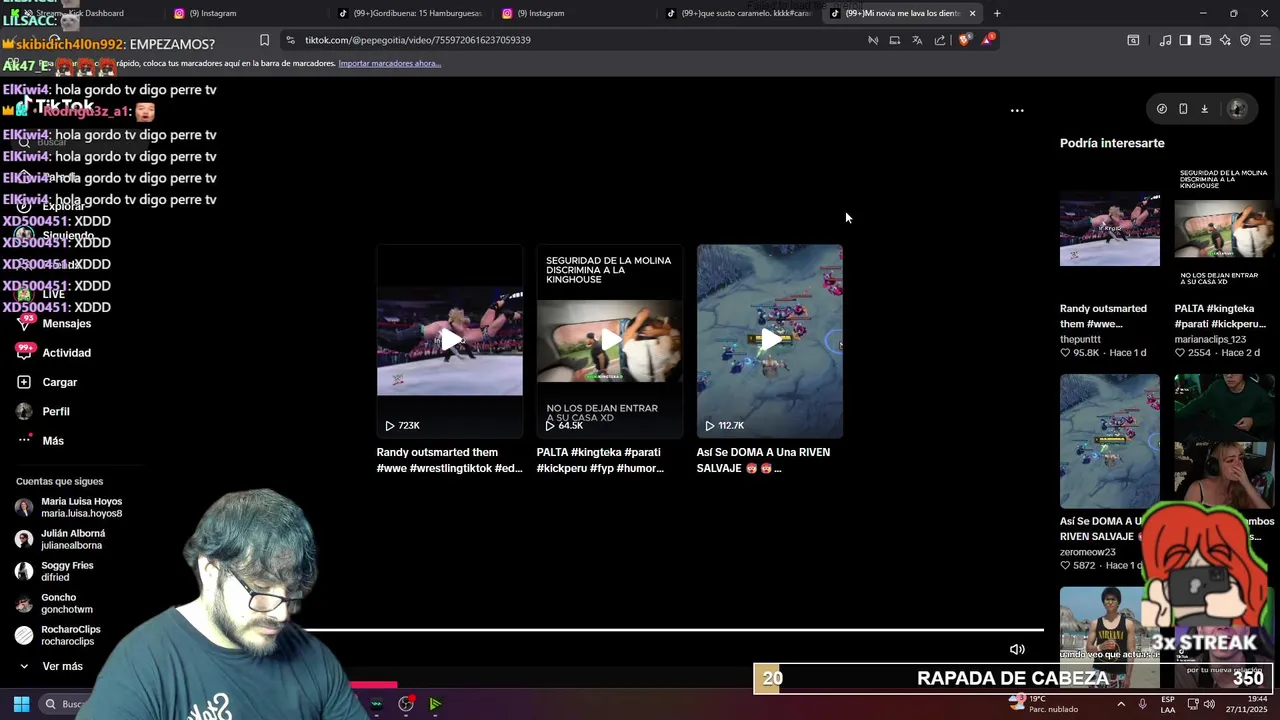Image resolution: width=1280 pixels, height=720 pixels.
Task: Click Importar marcadores ahora link
Action: 389,63
